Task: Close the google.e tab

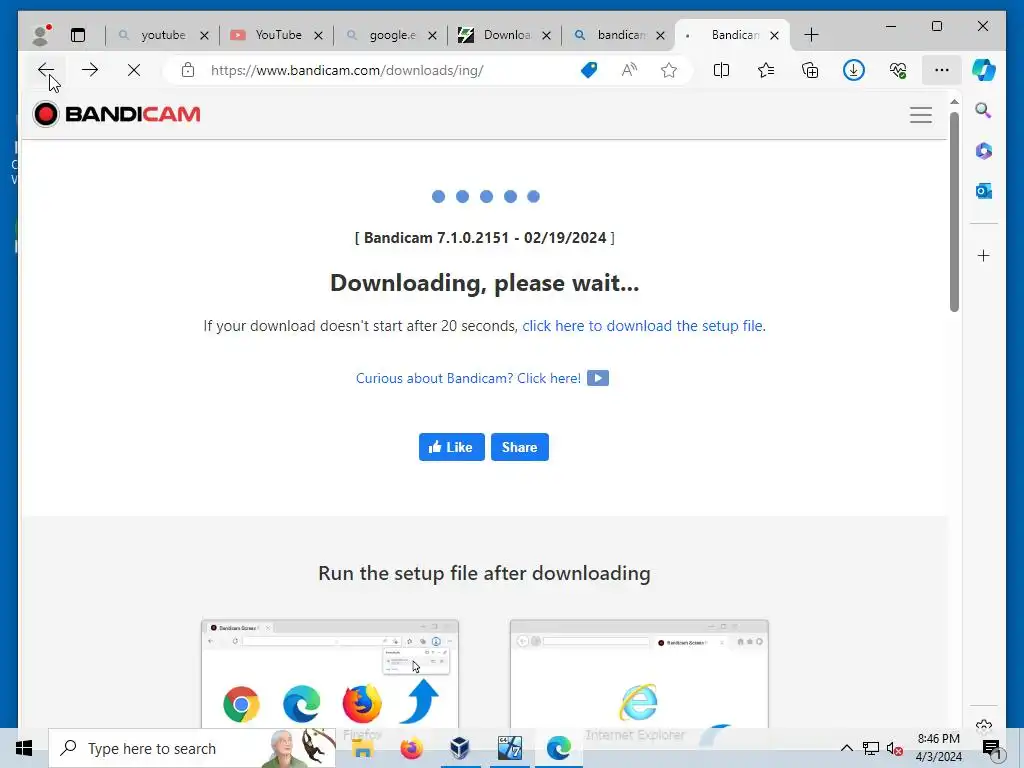Action: point(432,35)
